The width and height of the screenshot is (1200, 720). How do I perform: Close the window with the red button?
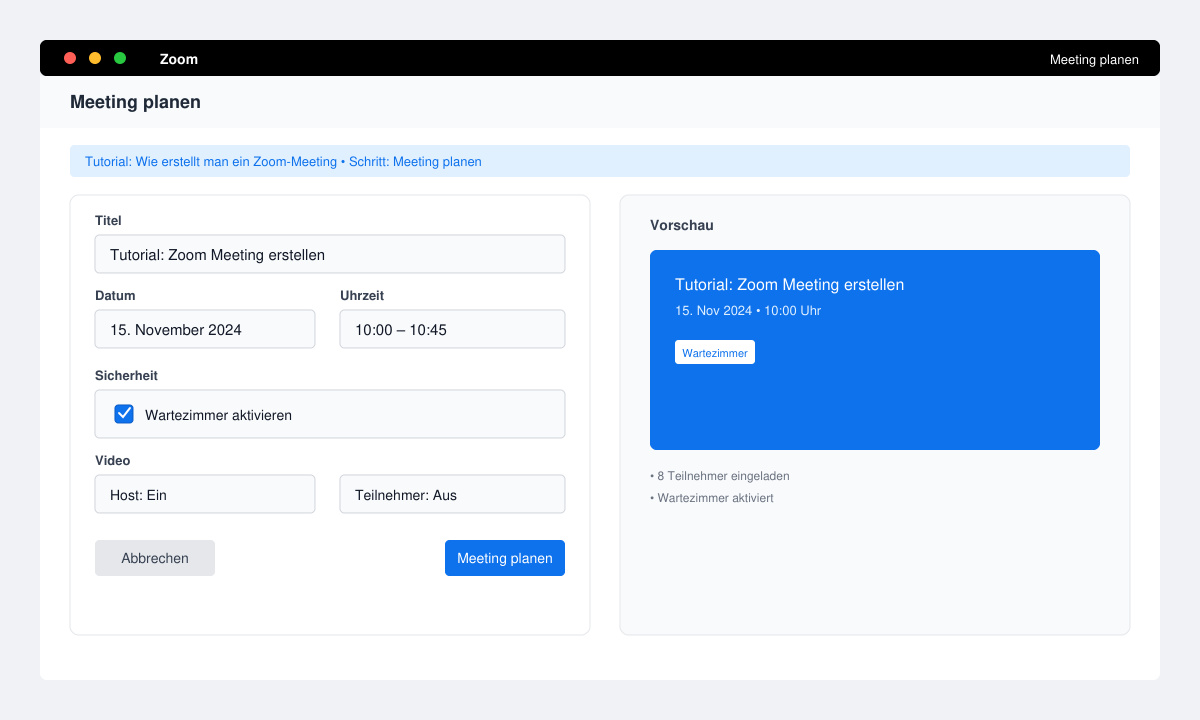point(70,58)
